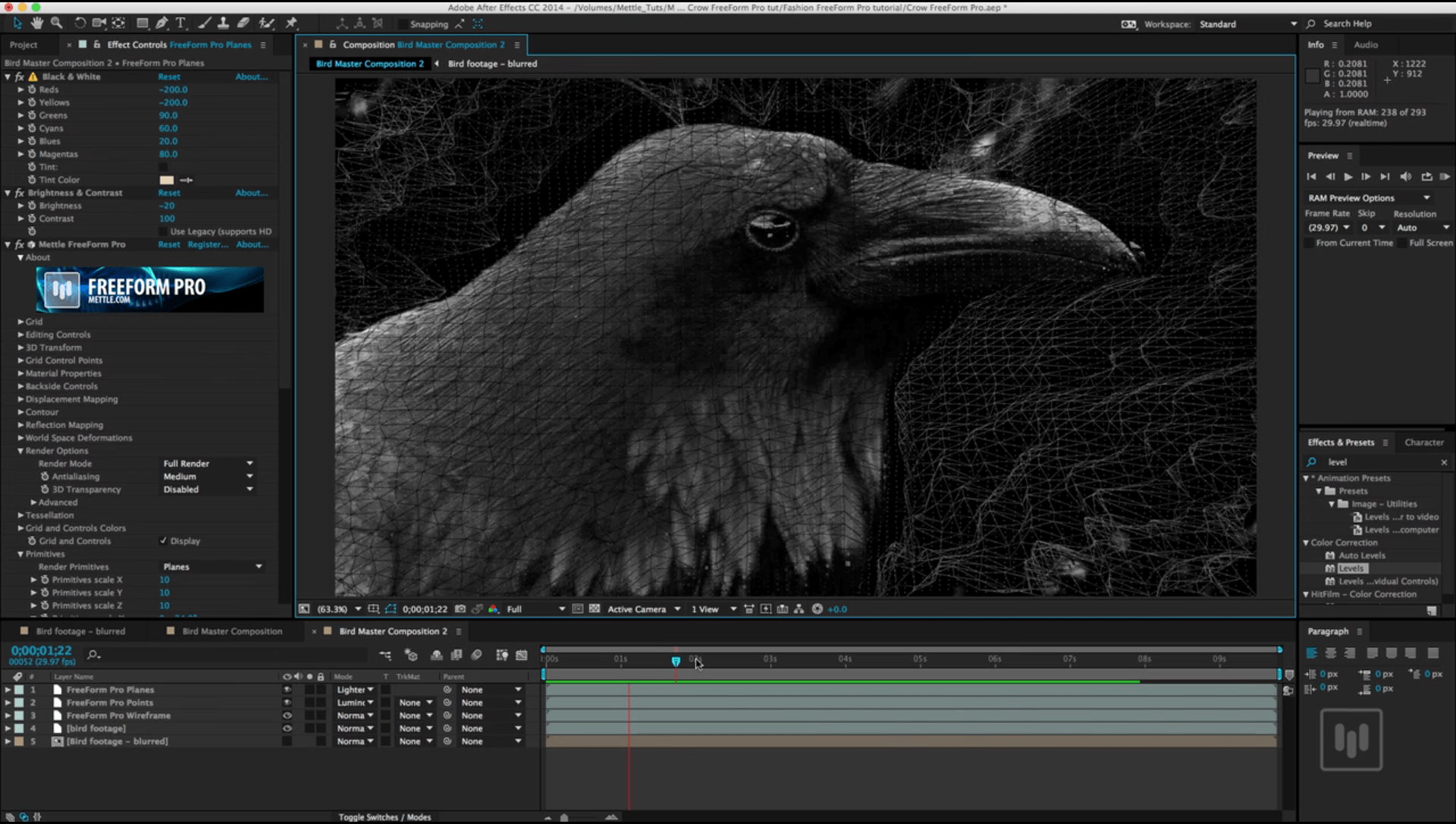Screen dimensions: 1456x824
Task: Select the Hand tool
Action: point(36,24)
